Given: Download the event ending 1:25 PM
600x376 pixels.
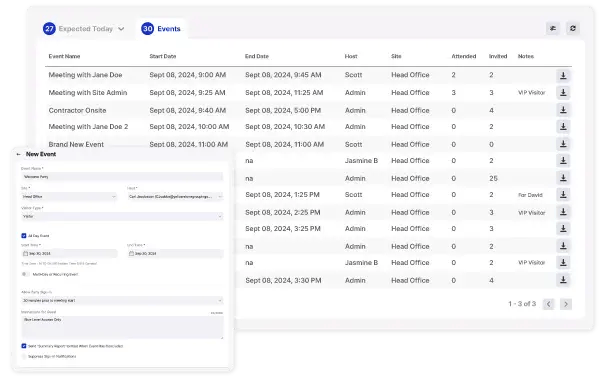Looking at the screenshot, I should 563,195.
